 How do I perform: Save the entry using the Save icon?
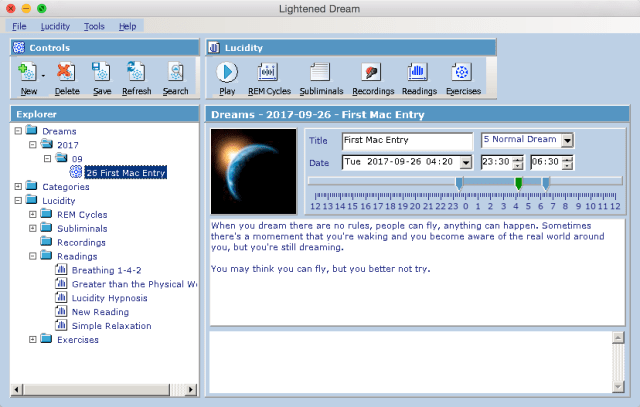coord(101,73)
